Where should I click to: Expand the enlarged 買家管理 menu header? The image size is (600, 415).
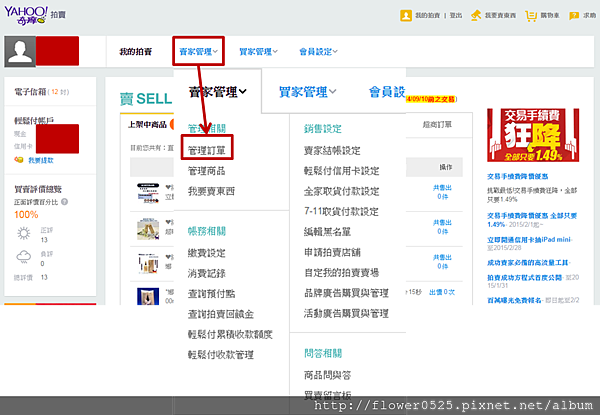pyautogui.click(x=308, y=92)
